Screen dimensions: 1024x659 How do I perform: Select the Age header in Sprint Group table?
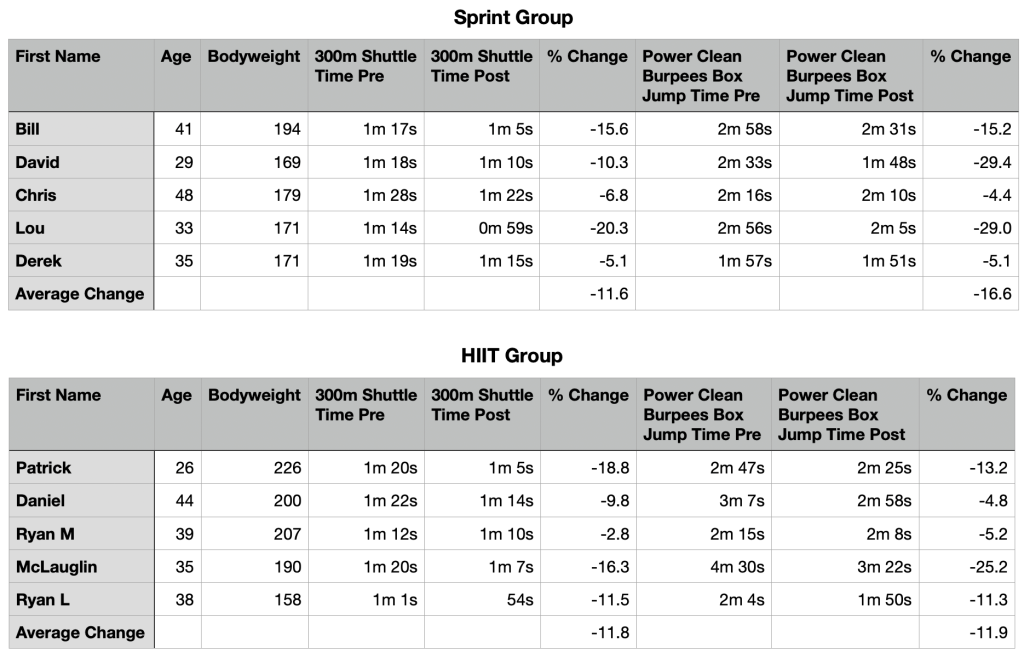tap(176, 57)
